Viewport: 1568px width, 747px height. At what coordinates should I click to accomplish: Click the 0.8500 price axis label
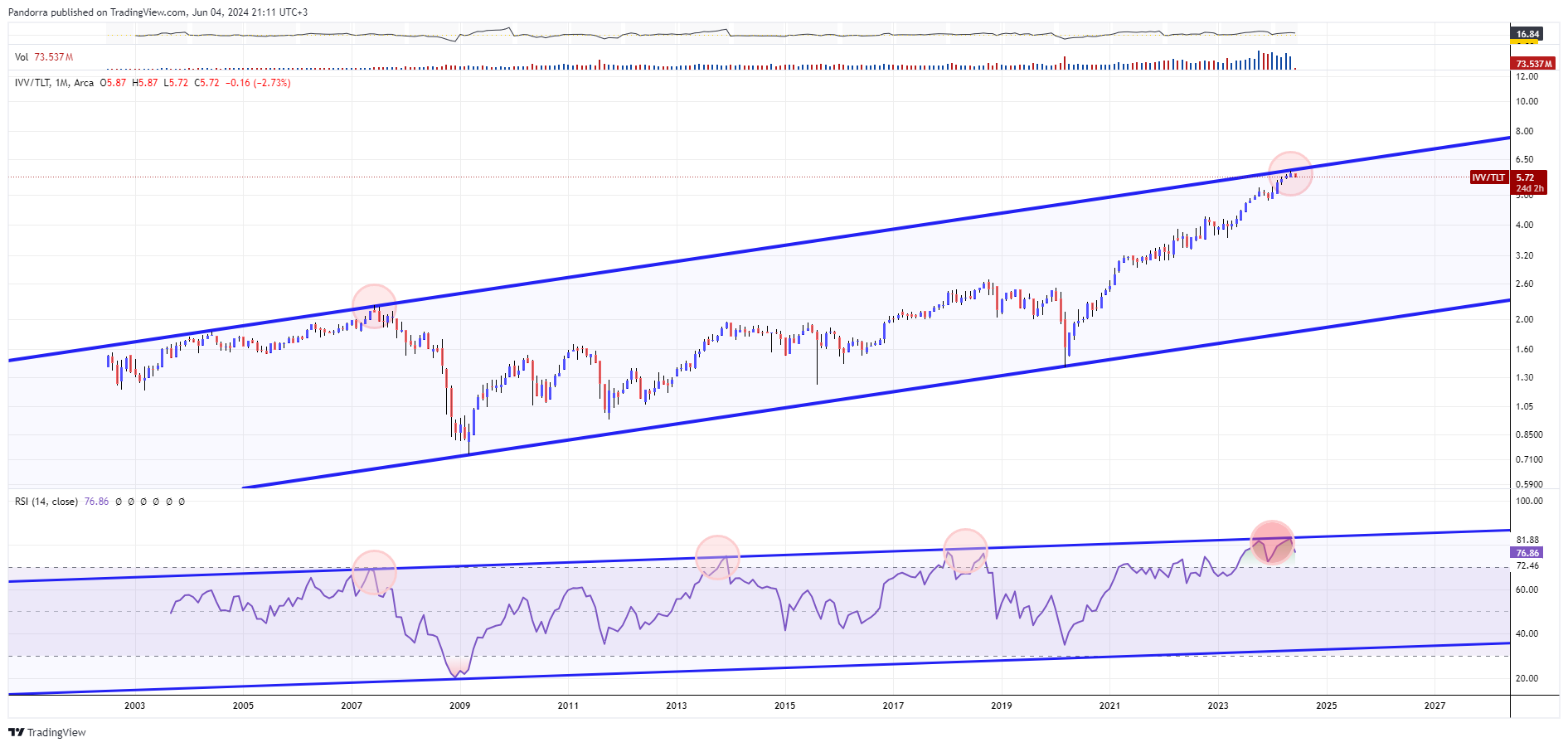[1529, 434]
